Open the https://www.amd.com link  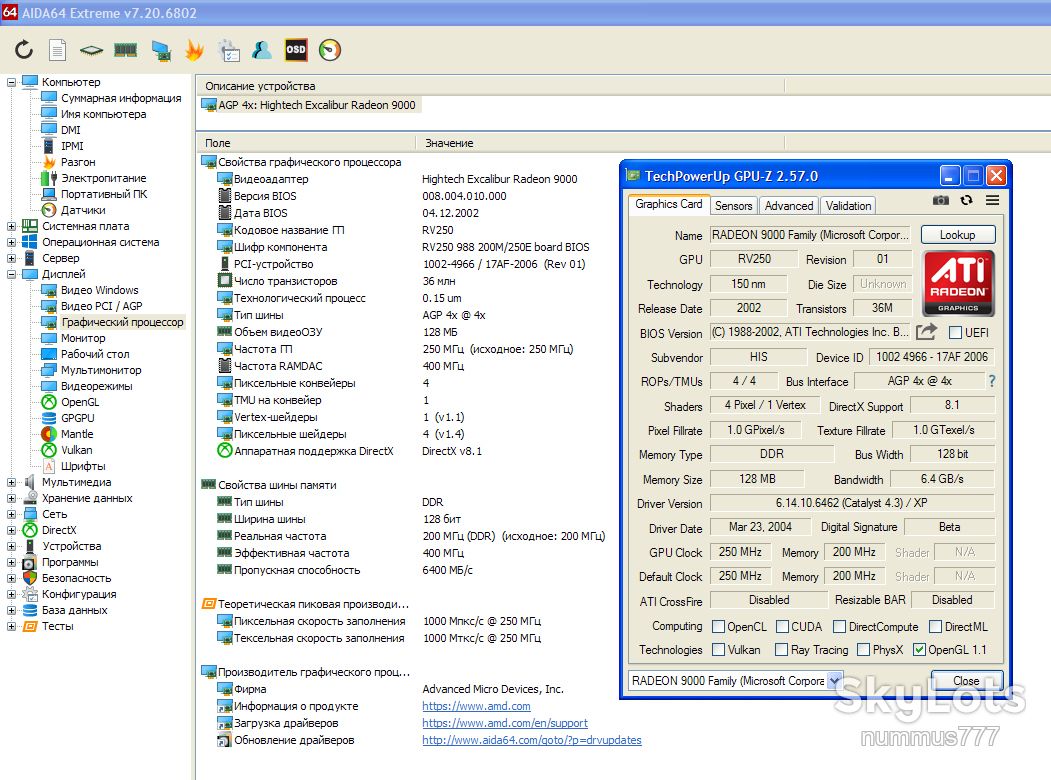pos(476,706)
